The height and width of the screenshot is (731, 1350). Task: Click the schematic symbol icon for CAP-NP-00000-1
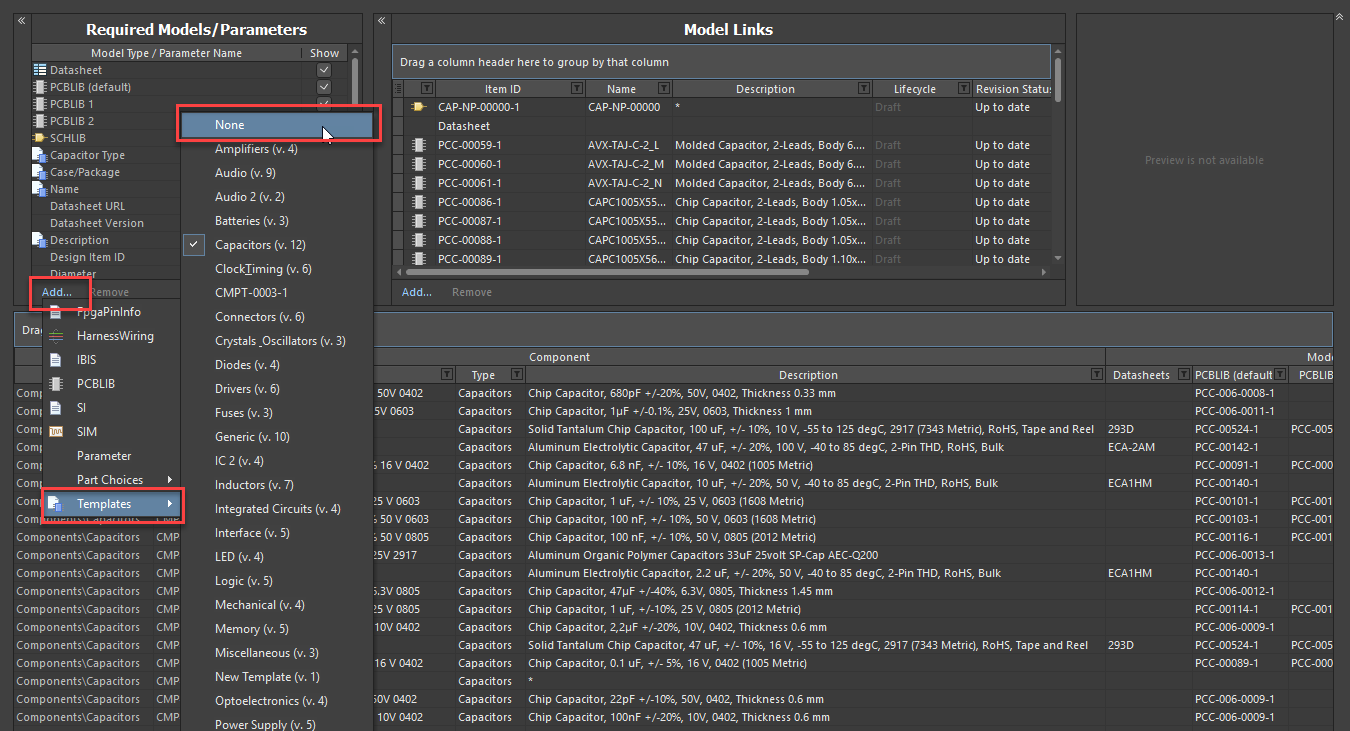pos(419,107)
